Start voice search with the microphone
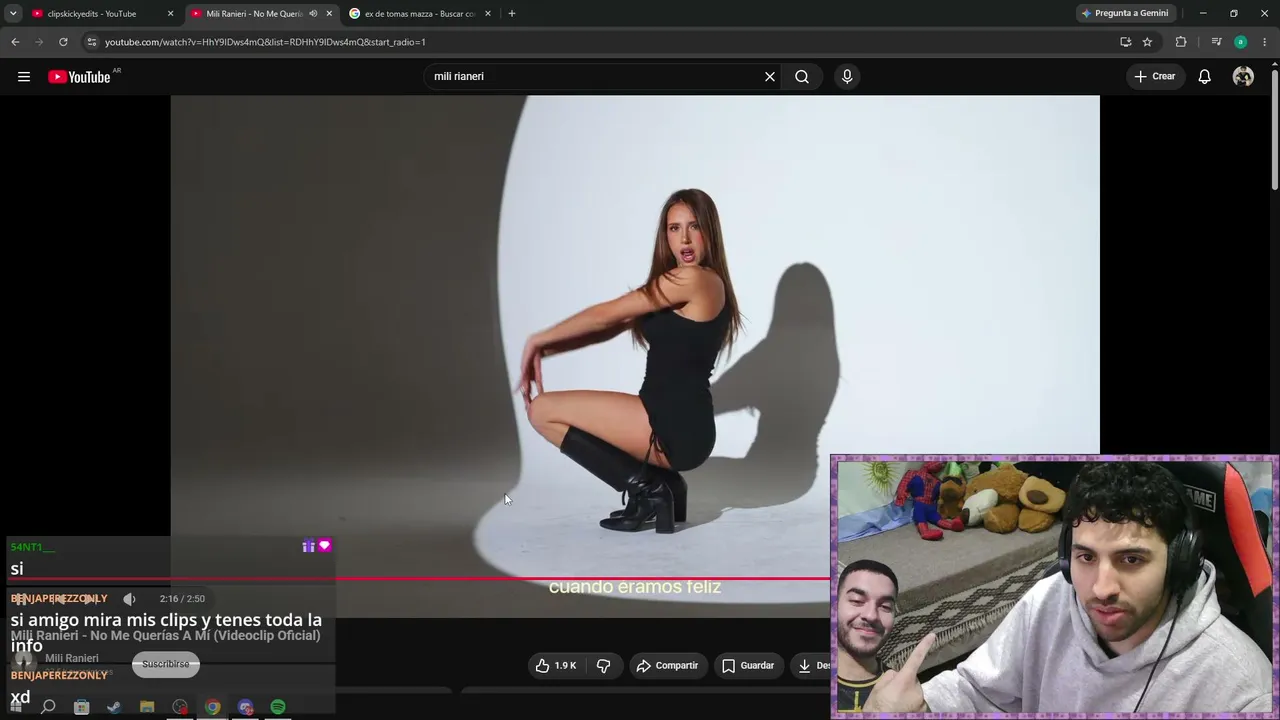 click(847, 77)
